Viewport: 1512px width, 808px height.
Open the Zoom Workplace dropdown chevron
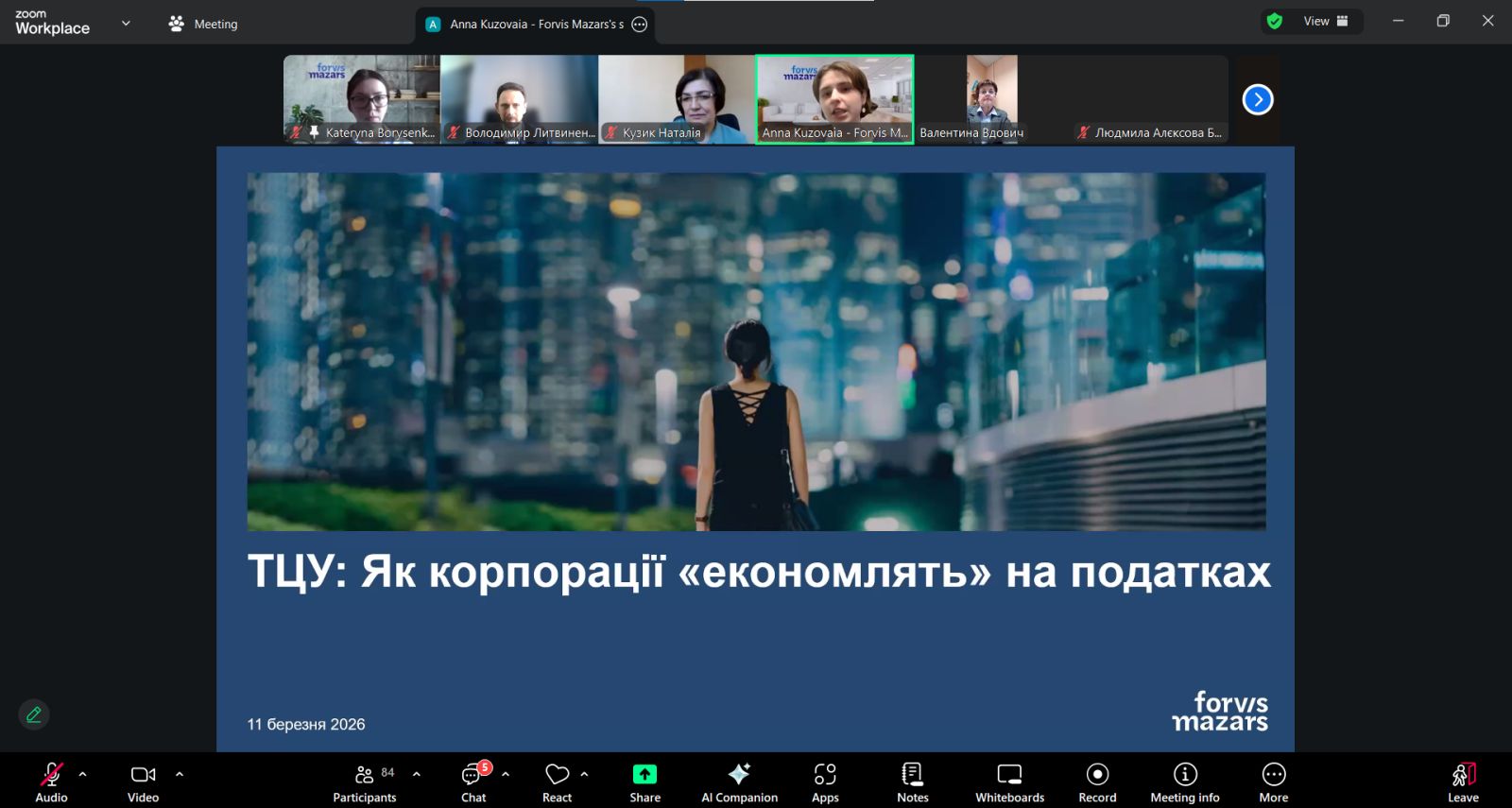pos(126,24)
